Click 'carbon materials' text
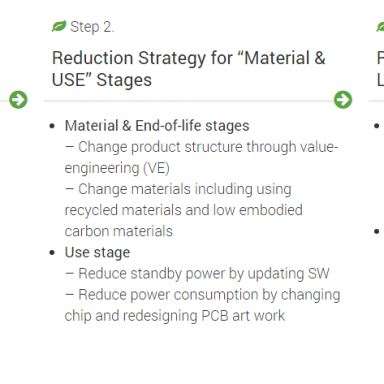Image resolution: width=384 pixels, height=384 pixels. click(119, 231)
